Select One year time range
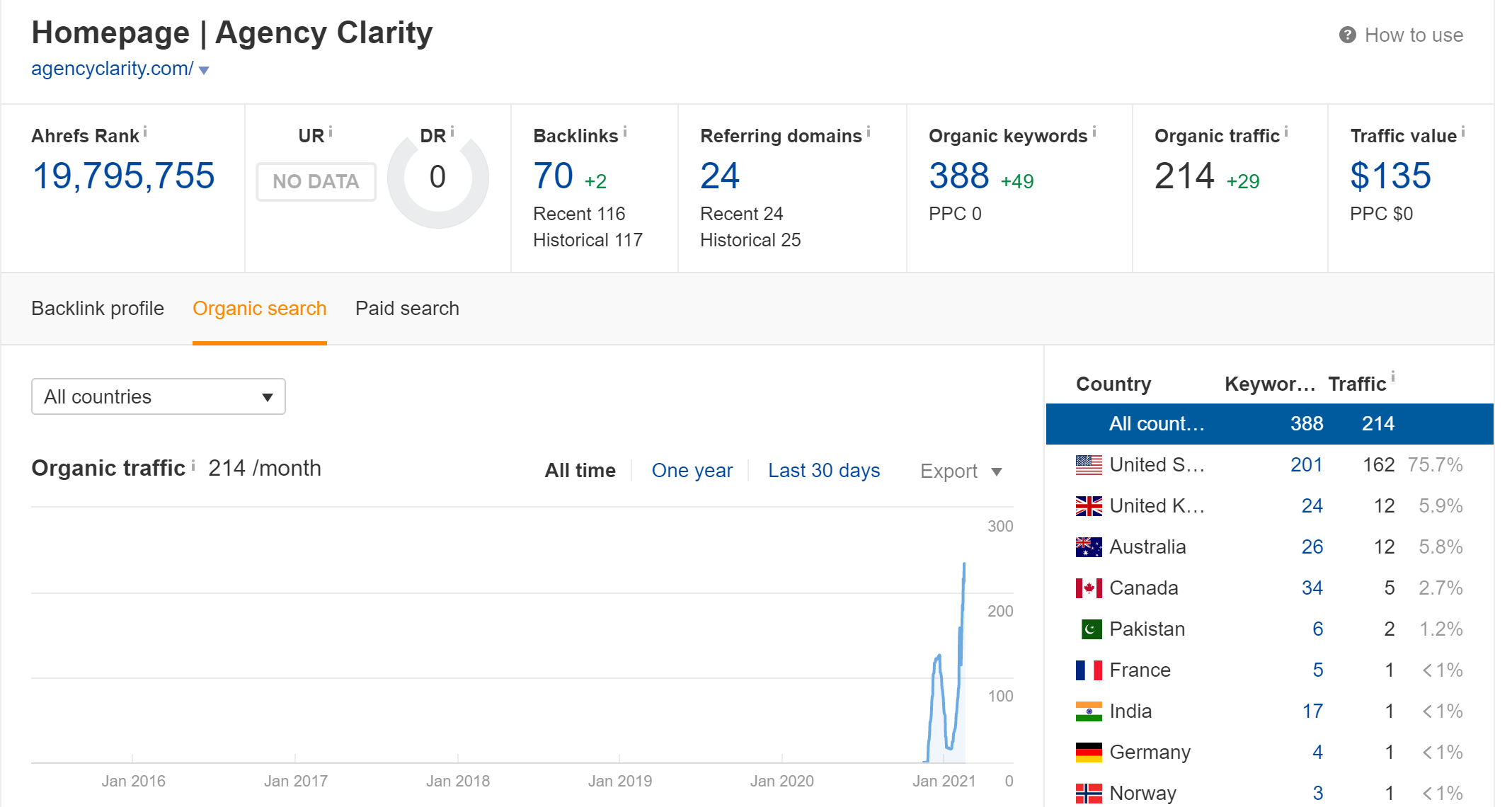The height and width of the screenshot is (807, 1512). (x=692, y=471)
